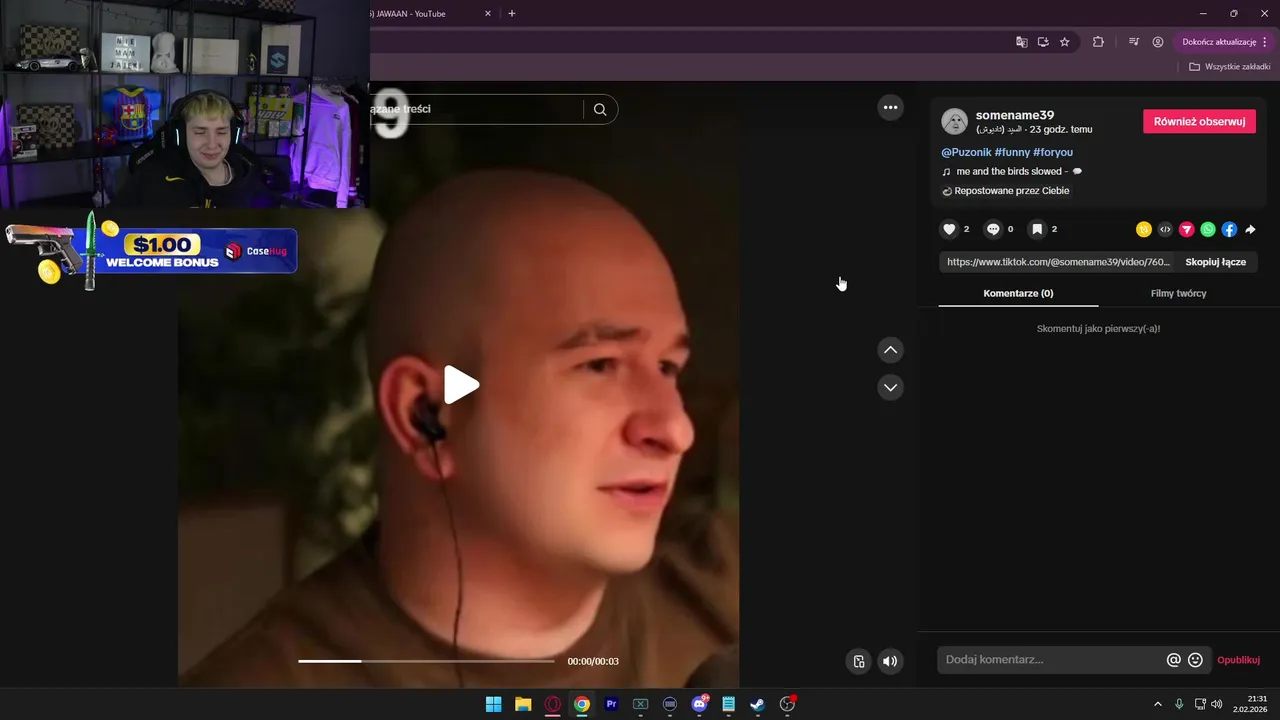Click Skopiuj łącze to copy link

pos(1215,262)
